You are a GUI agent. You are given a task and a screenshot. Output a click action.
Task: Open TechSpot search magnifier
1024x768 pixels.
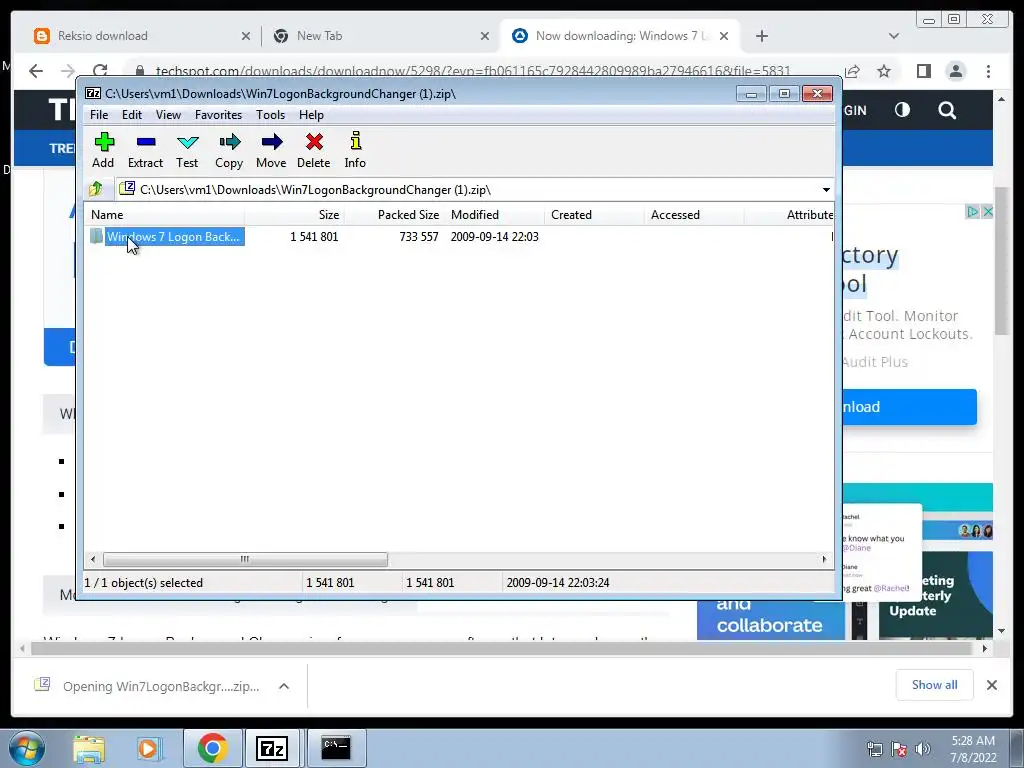(x=947, y=110)
